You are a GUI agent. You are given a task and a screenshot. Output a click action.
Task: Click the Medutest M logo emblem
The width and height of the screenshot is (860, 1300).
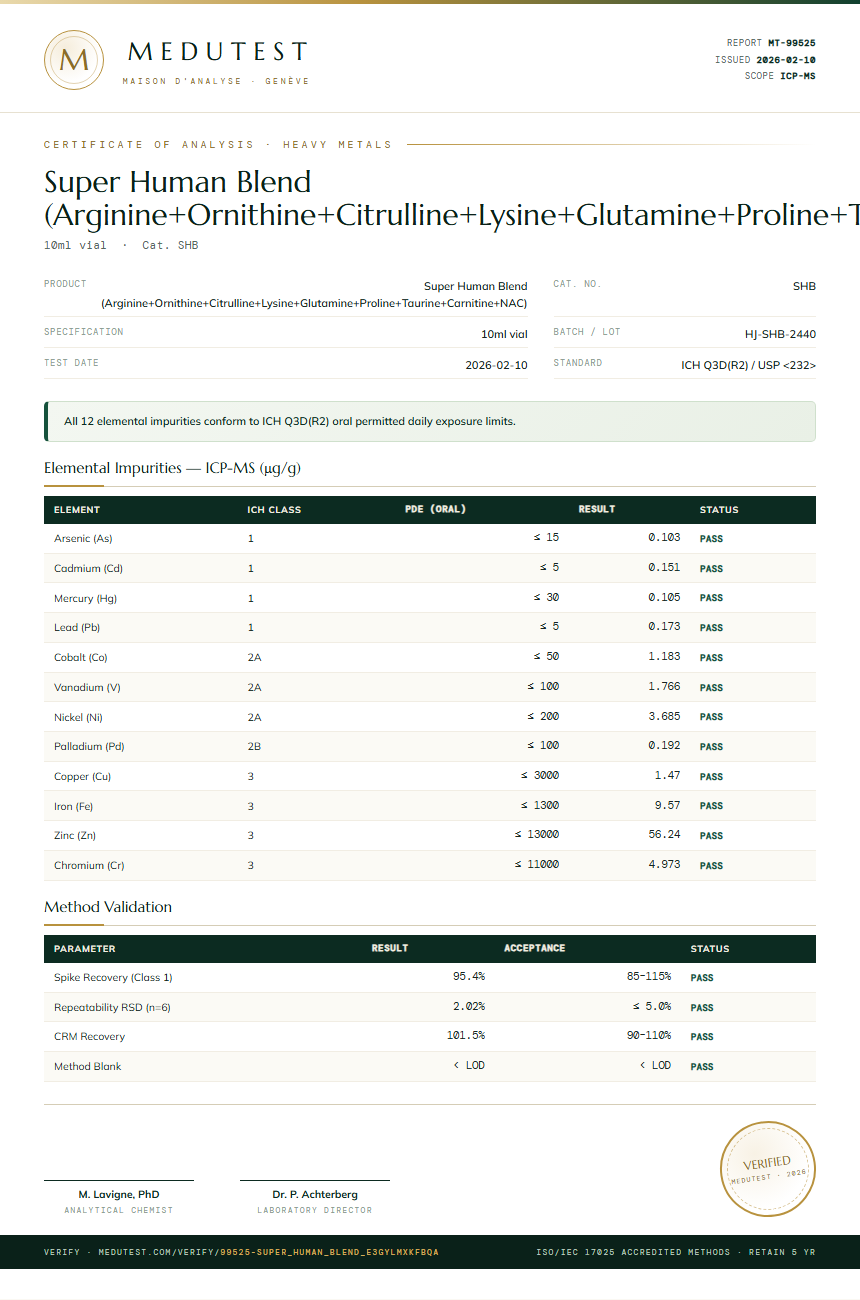click(x=74, y=60)
